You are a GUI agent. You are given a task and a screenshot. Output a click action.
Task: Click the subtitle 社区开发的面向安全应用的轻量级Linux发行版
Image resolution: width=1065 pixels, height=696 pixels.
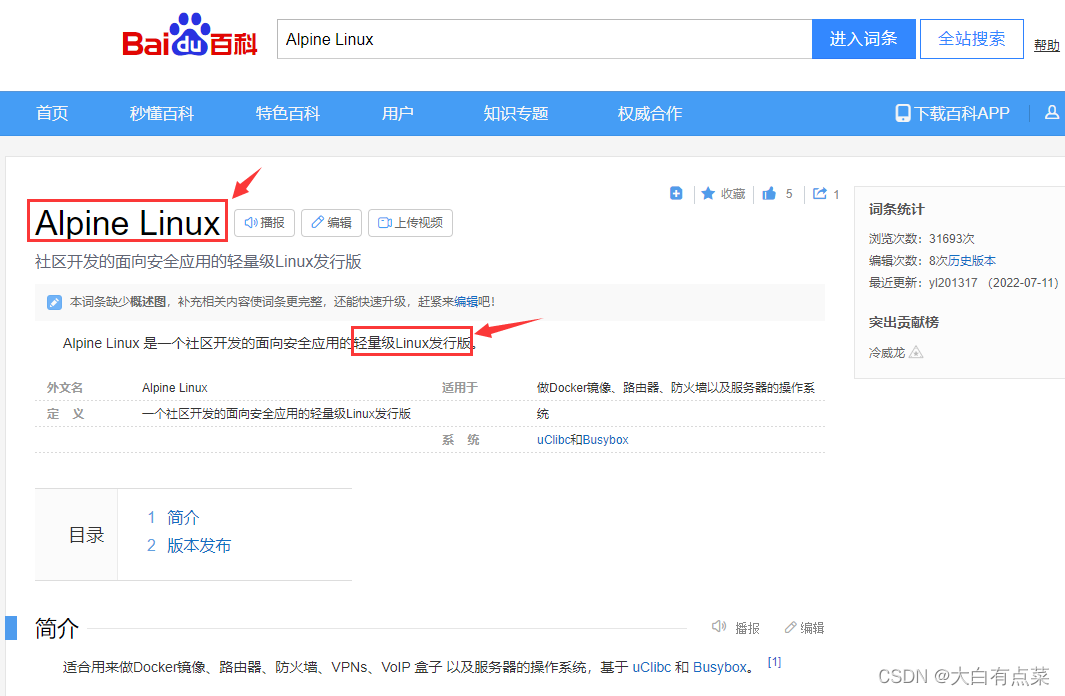click(x=198, y=262)
